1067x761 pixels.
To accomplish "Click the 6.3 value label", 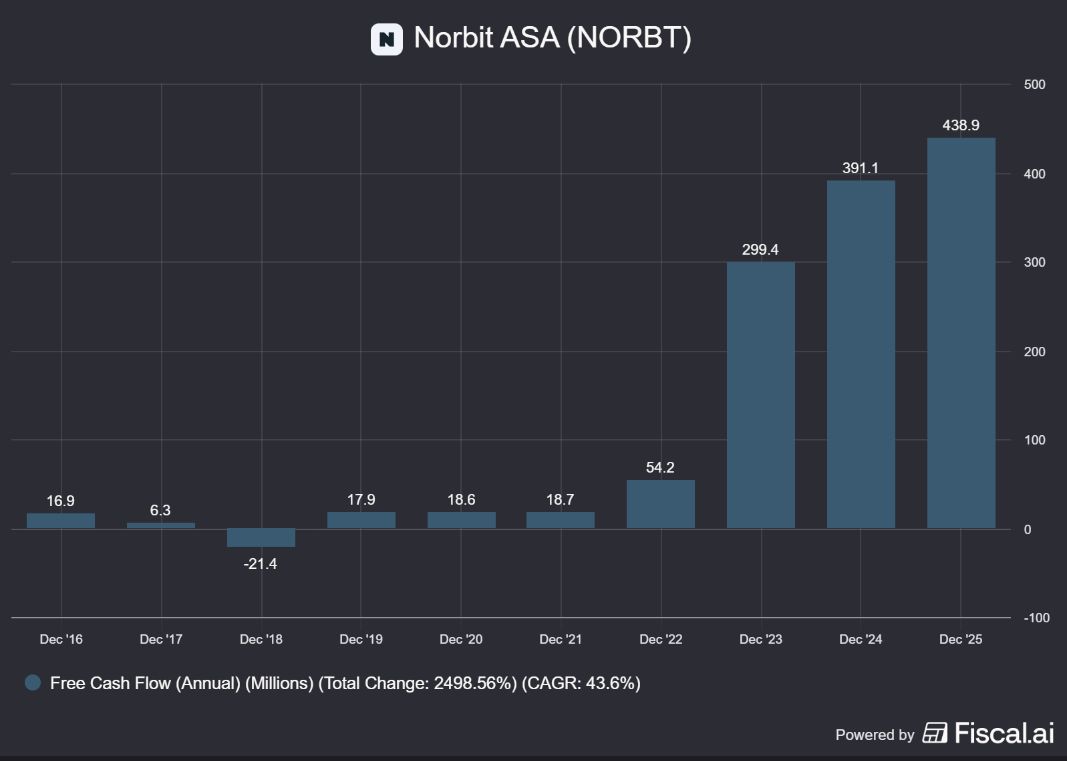I will (161, 511).
